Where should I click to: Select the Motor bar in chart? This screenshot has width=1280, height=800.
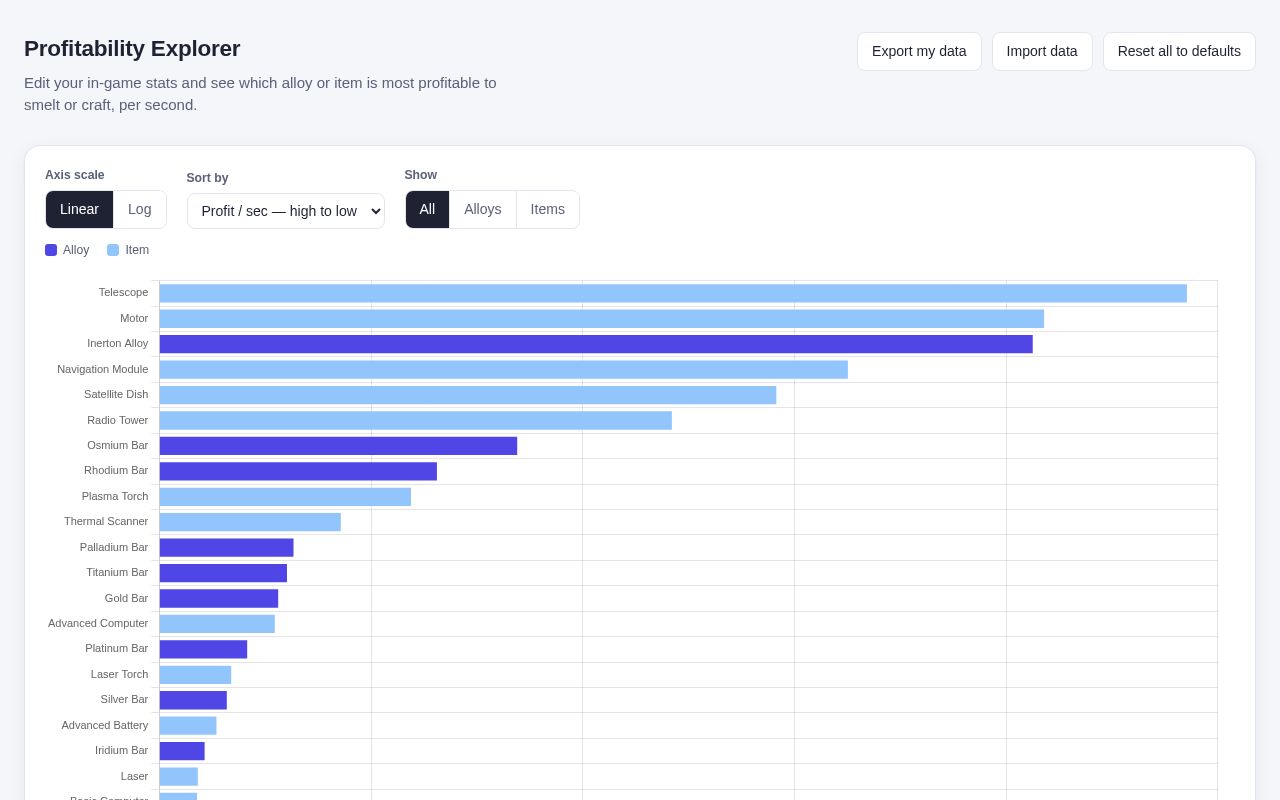pyautogui.click(x=602, y=319)
